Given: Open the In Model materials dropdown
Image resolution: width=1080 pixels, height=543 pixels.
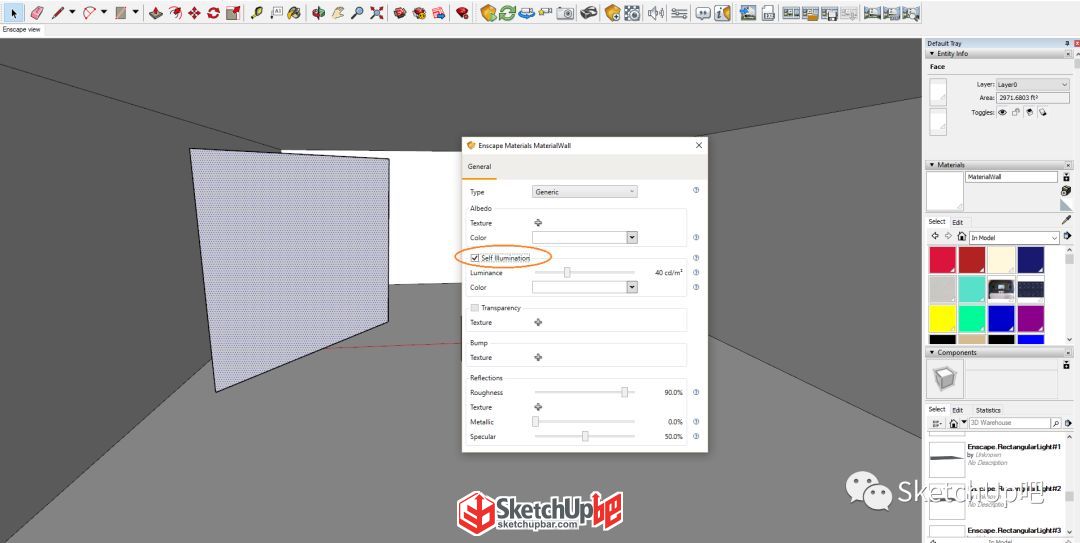Looking at the screenshot, I should point(1015,237).
